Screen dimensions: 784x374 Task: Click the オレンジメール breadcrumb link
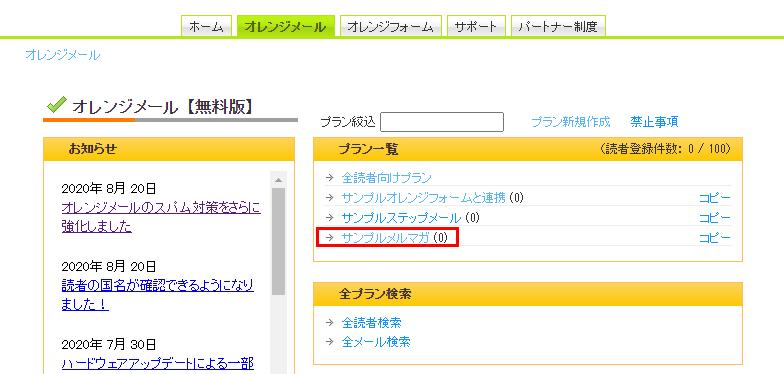coord(62,55)
